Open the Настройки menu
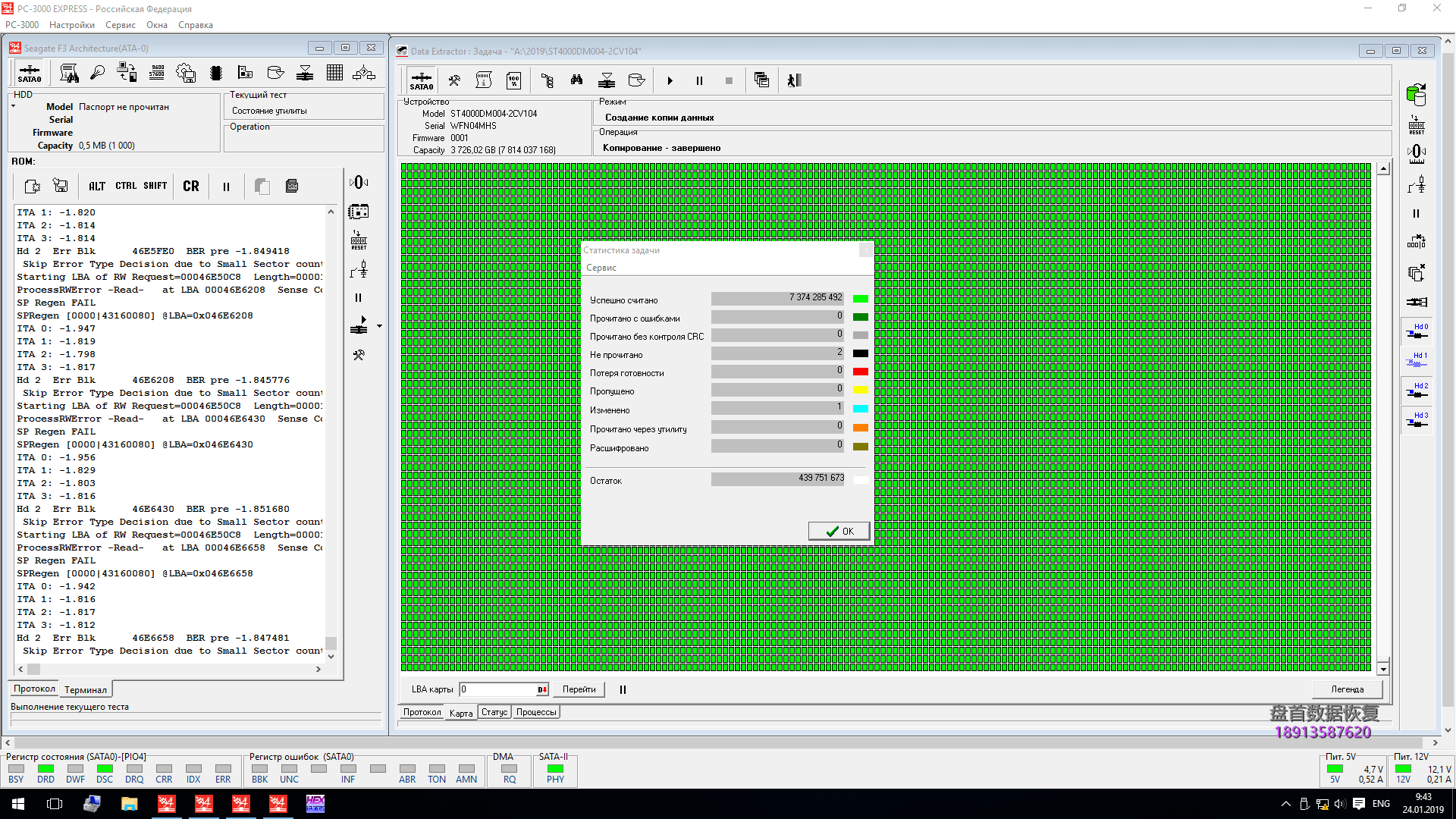 coord(72,25)
